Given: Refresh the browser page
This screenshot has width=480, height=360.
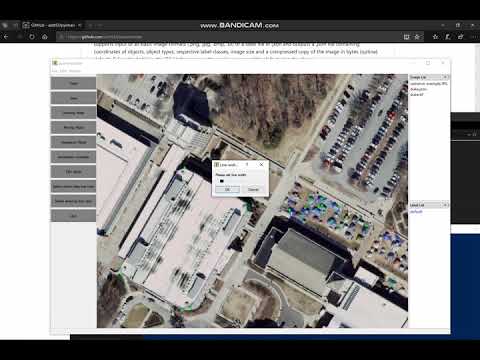Looking at the screenshot, I should [x=32, y=37].
